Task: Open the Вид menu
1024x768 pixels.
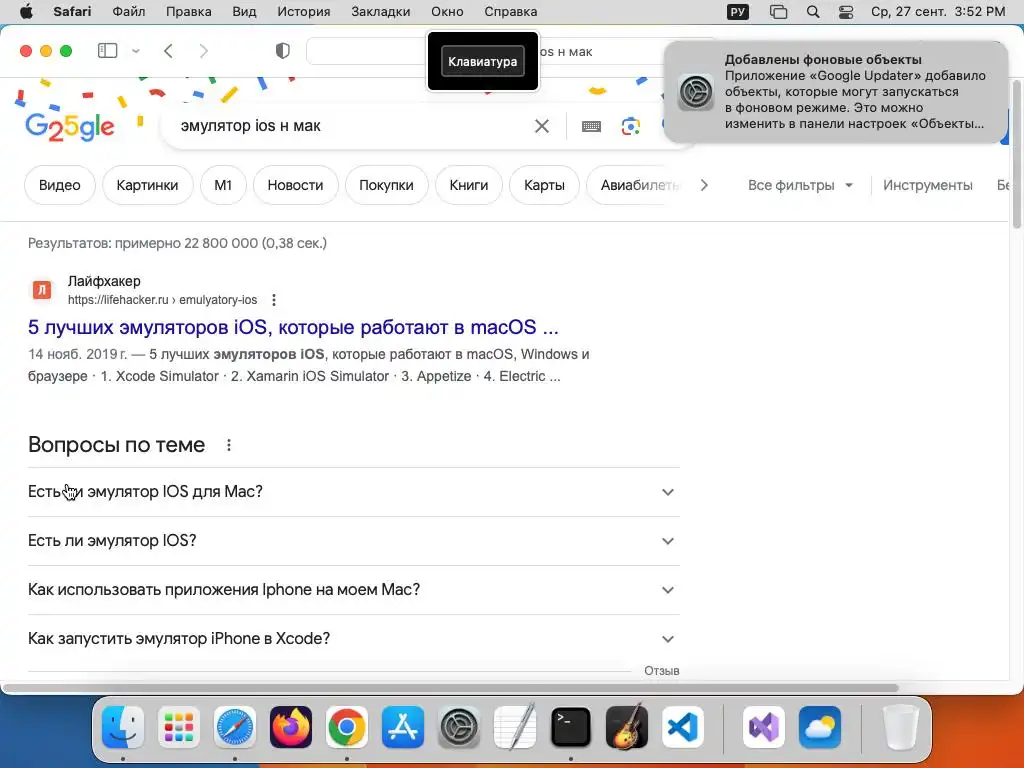Action: [244, 12]
